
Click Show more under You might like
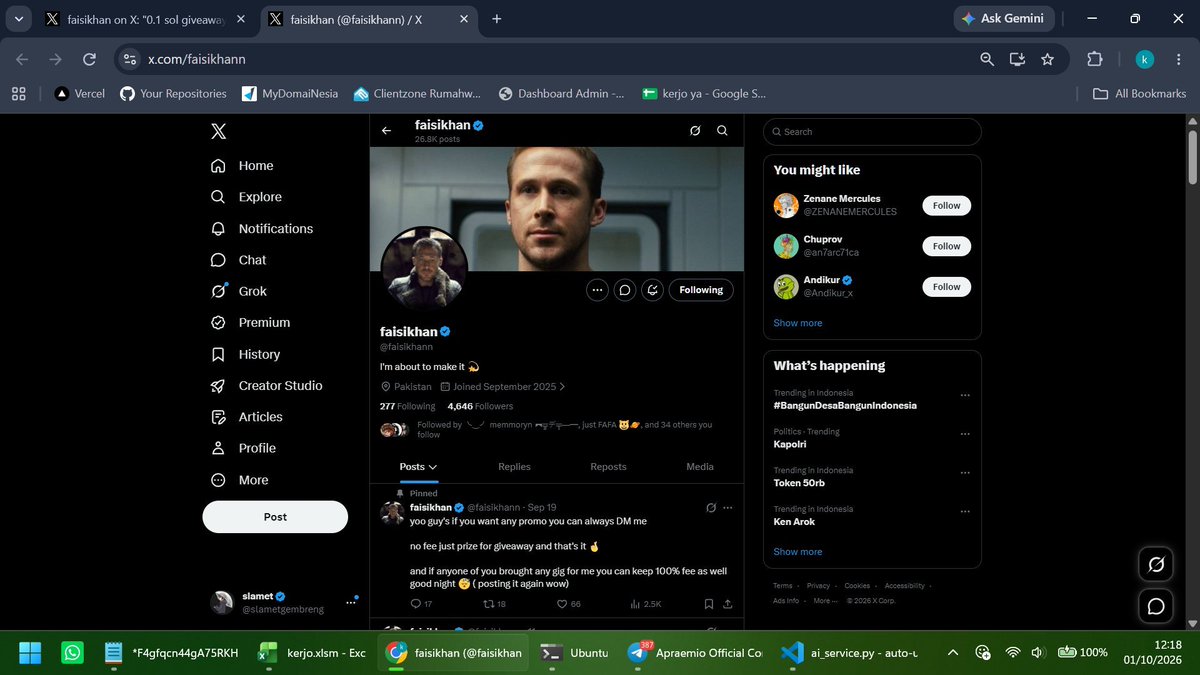(798, 323)
